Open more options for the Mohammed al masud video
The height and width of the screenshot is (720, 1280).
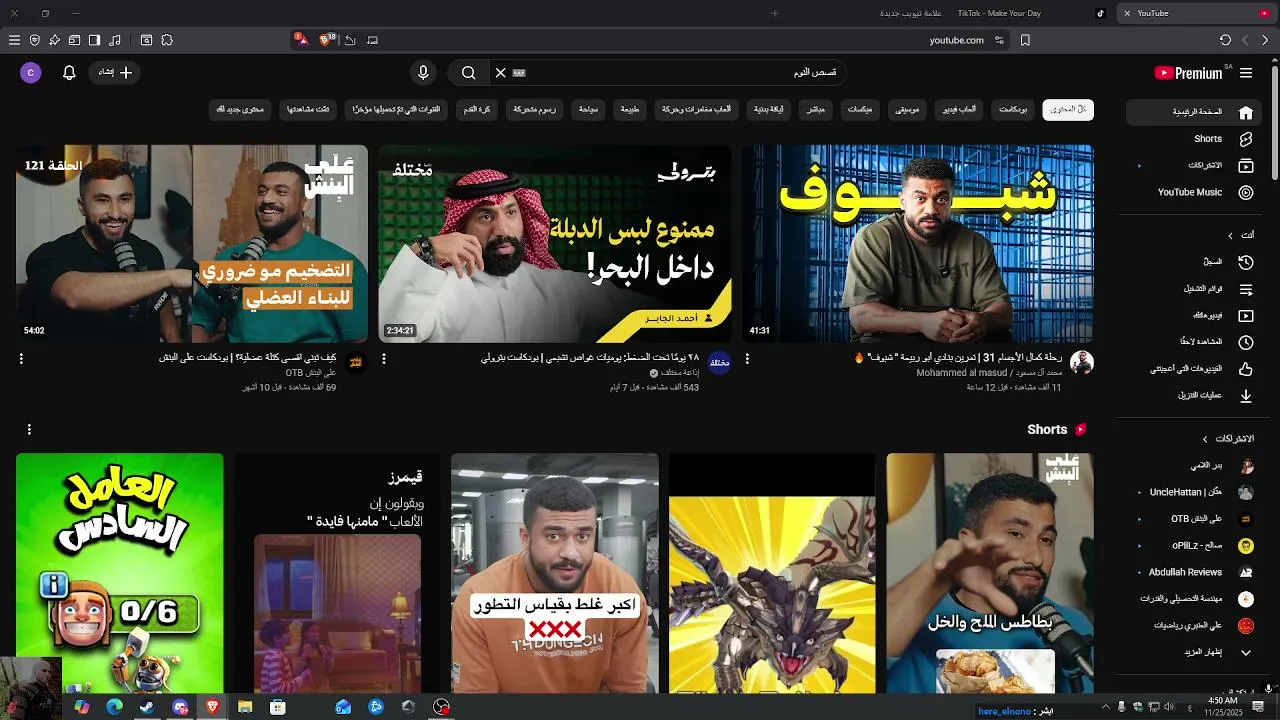(x=747, y=359)
